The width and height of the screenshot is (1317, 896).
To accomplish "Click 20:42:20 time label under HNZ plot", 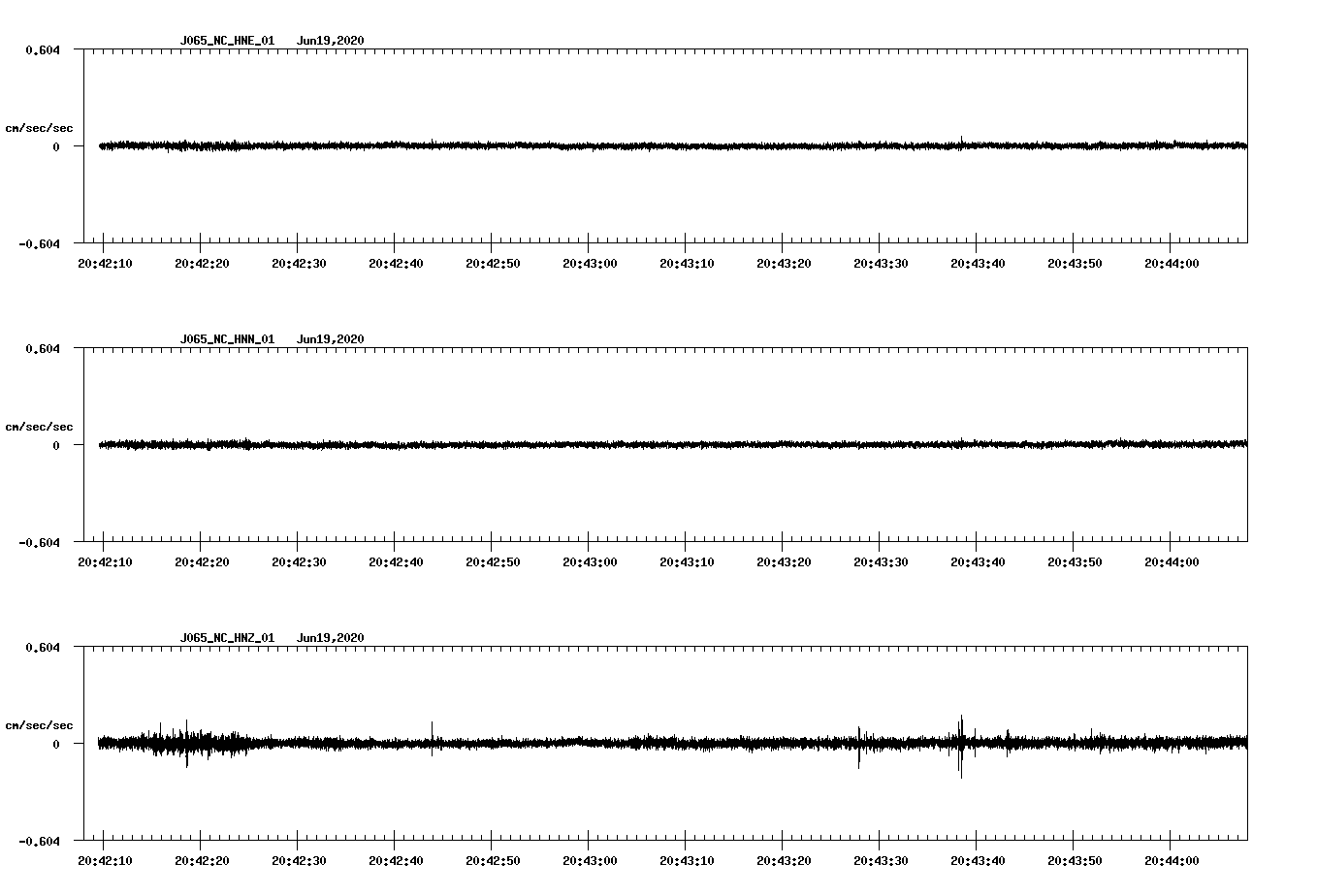I will pyautogui.click(x=202, y=861).
